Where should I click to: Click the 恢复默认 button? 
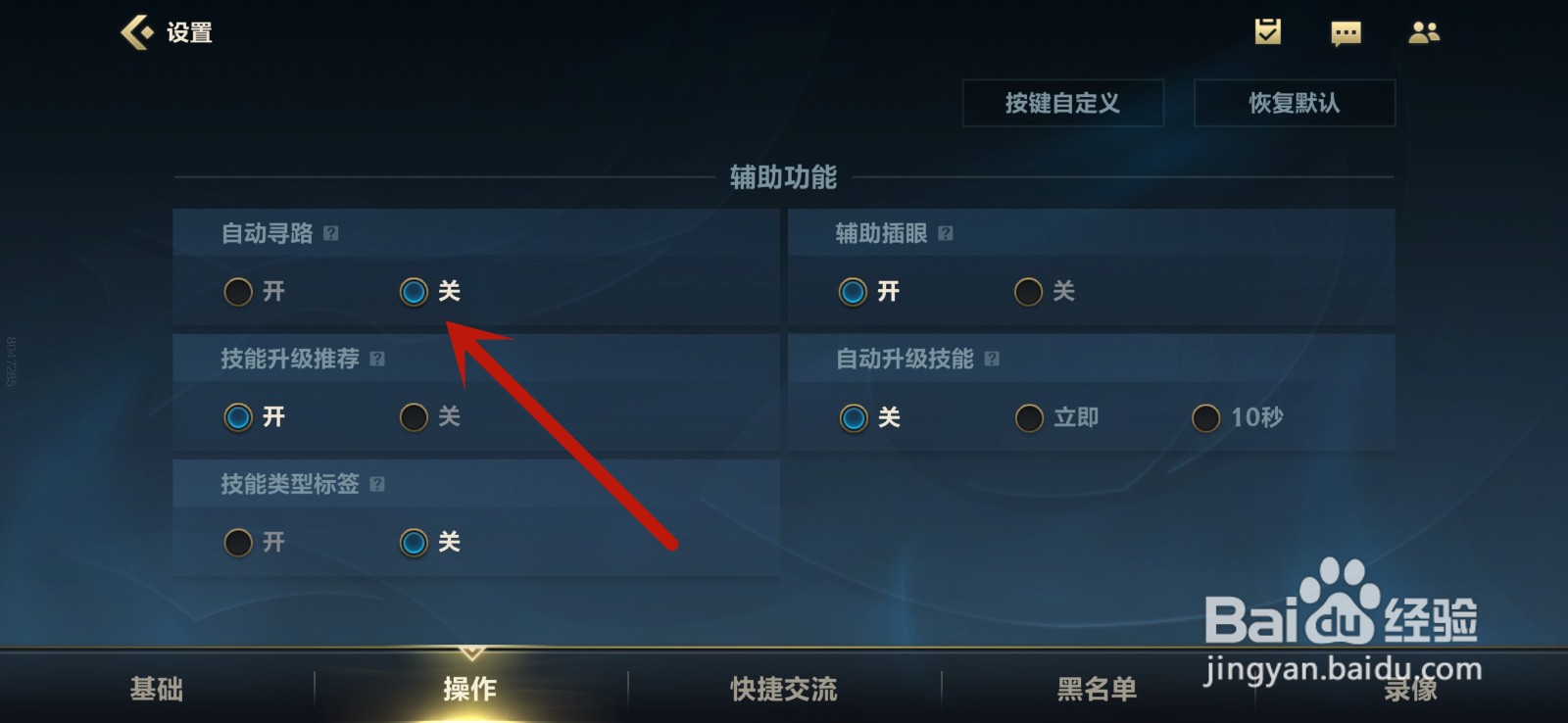[1295, 103]
